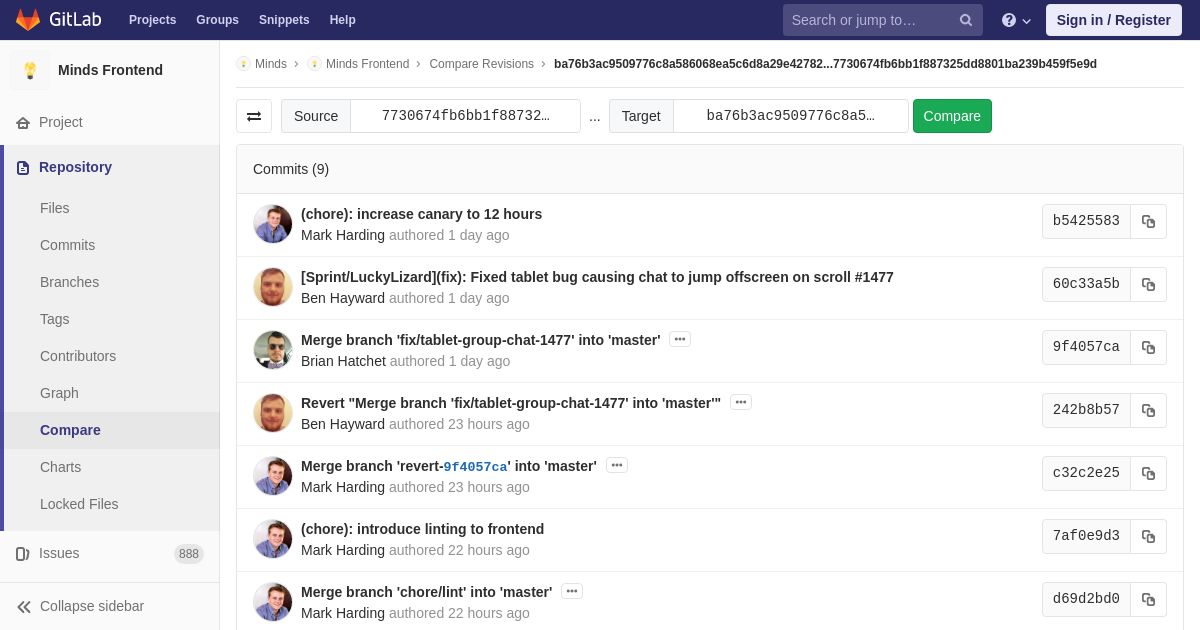Click the Issues count badge 888

(x=189, y=554)
